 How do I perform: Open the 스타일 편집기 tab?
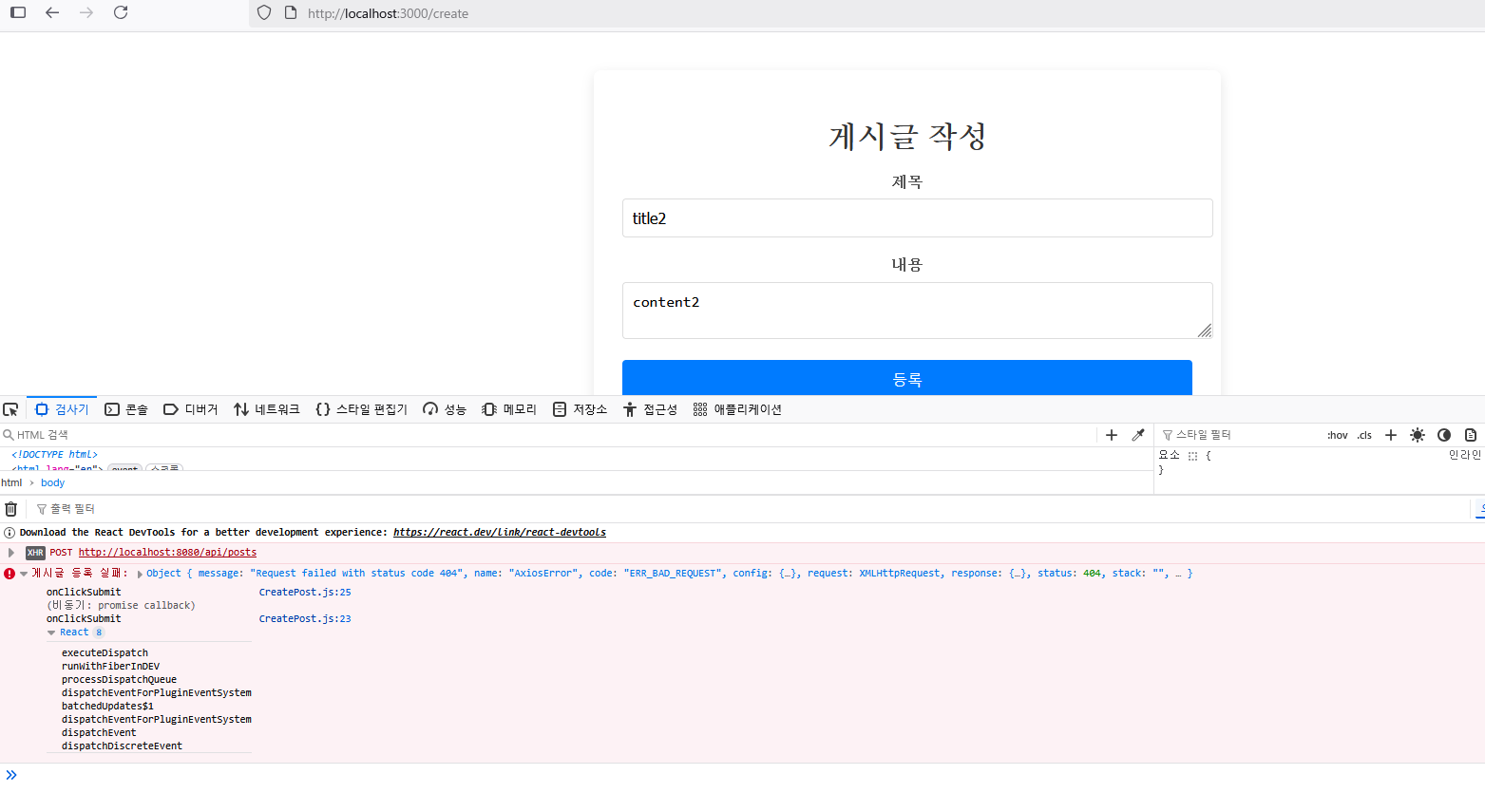[x=361, y=409]
